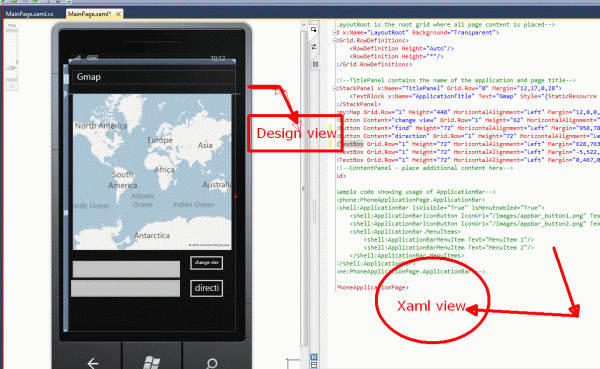Click the MenuItem 2 code line

[448, 248]
